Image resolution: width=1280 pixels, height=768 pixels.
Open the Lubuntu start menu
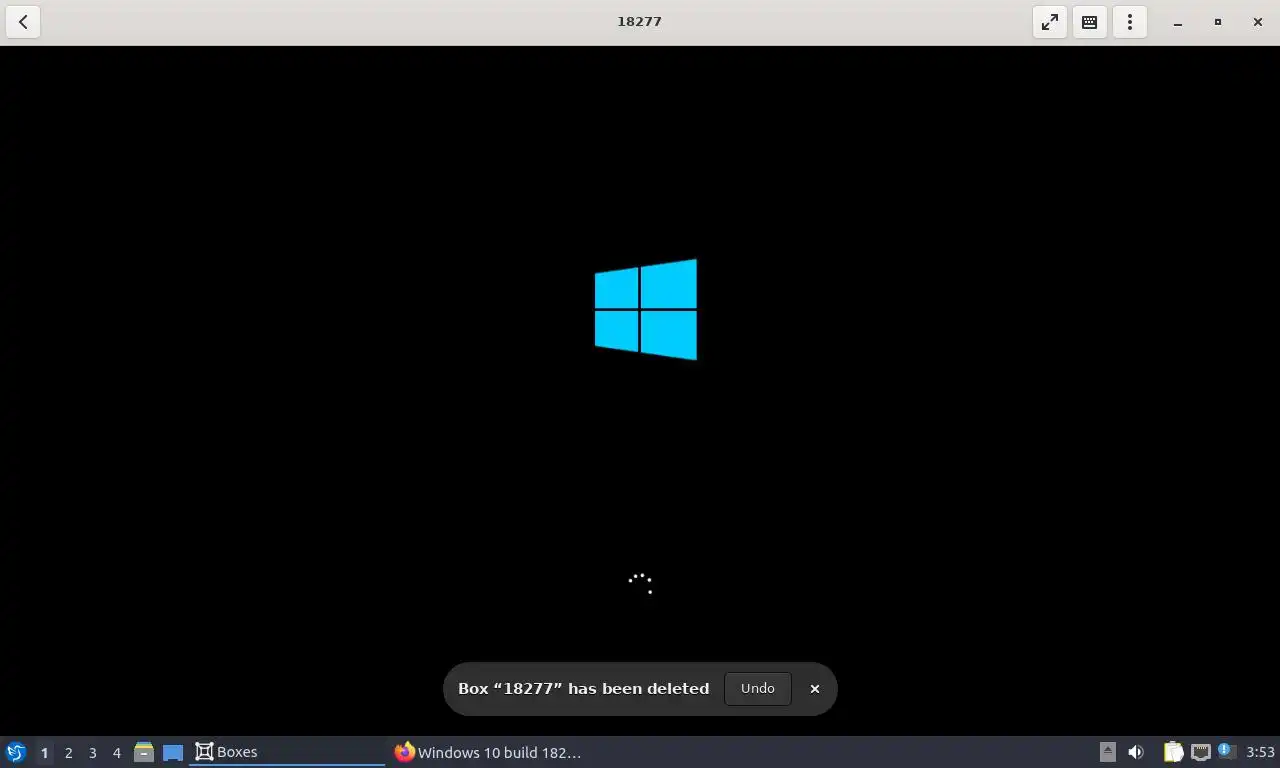click(x=16, y=752)
